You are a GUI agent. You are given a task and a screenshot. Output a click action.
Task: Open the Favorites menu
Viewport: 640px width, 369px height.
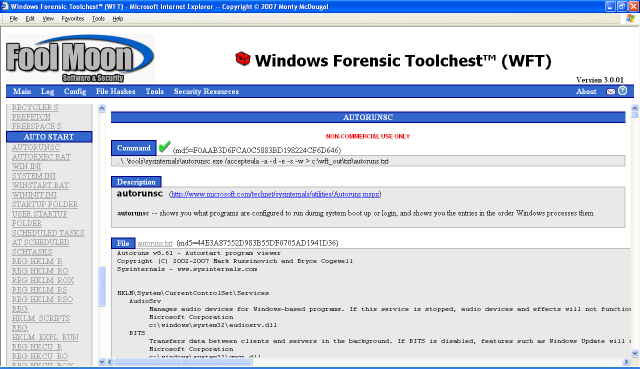(x=73, y=19)
